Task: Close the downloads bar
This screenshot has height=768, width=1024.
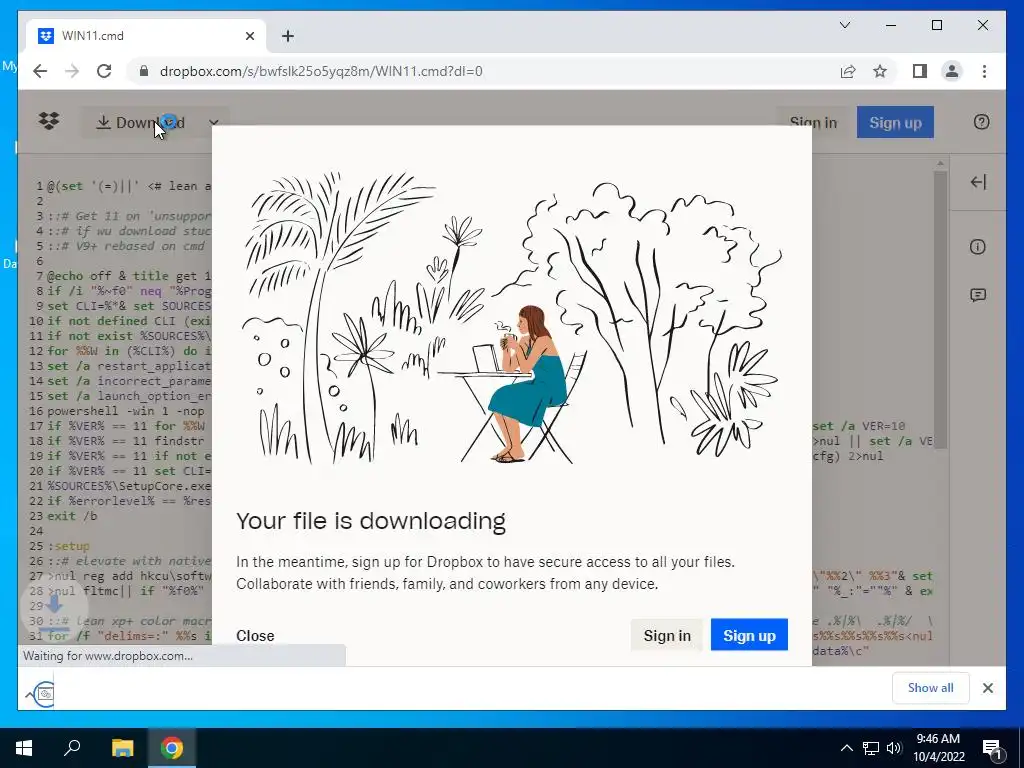Action: (987, 688)
